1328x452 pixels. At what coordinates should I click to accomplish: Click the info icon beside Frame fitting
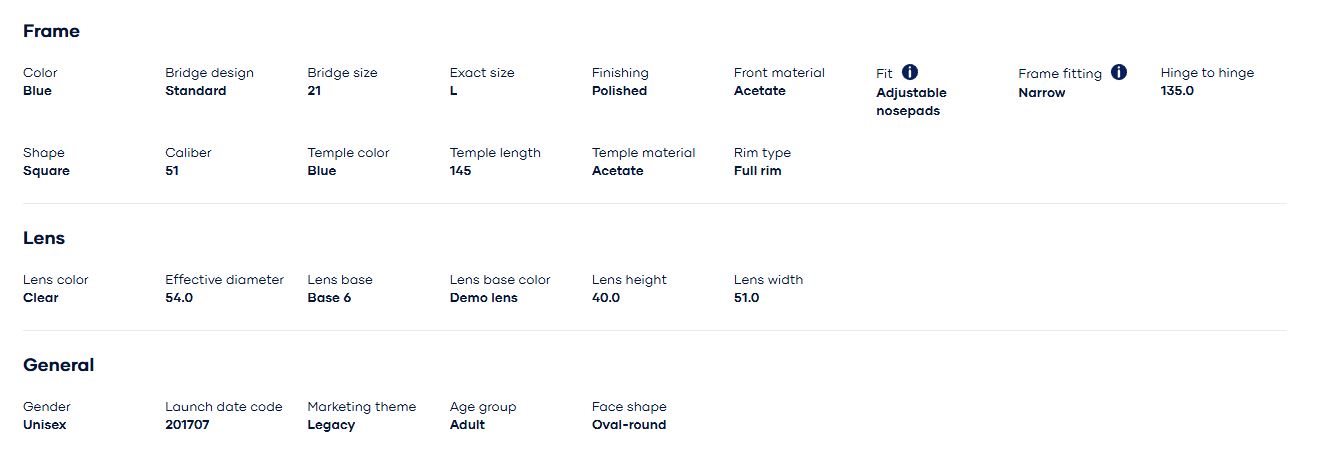[x=1119, y=72]
